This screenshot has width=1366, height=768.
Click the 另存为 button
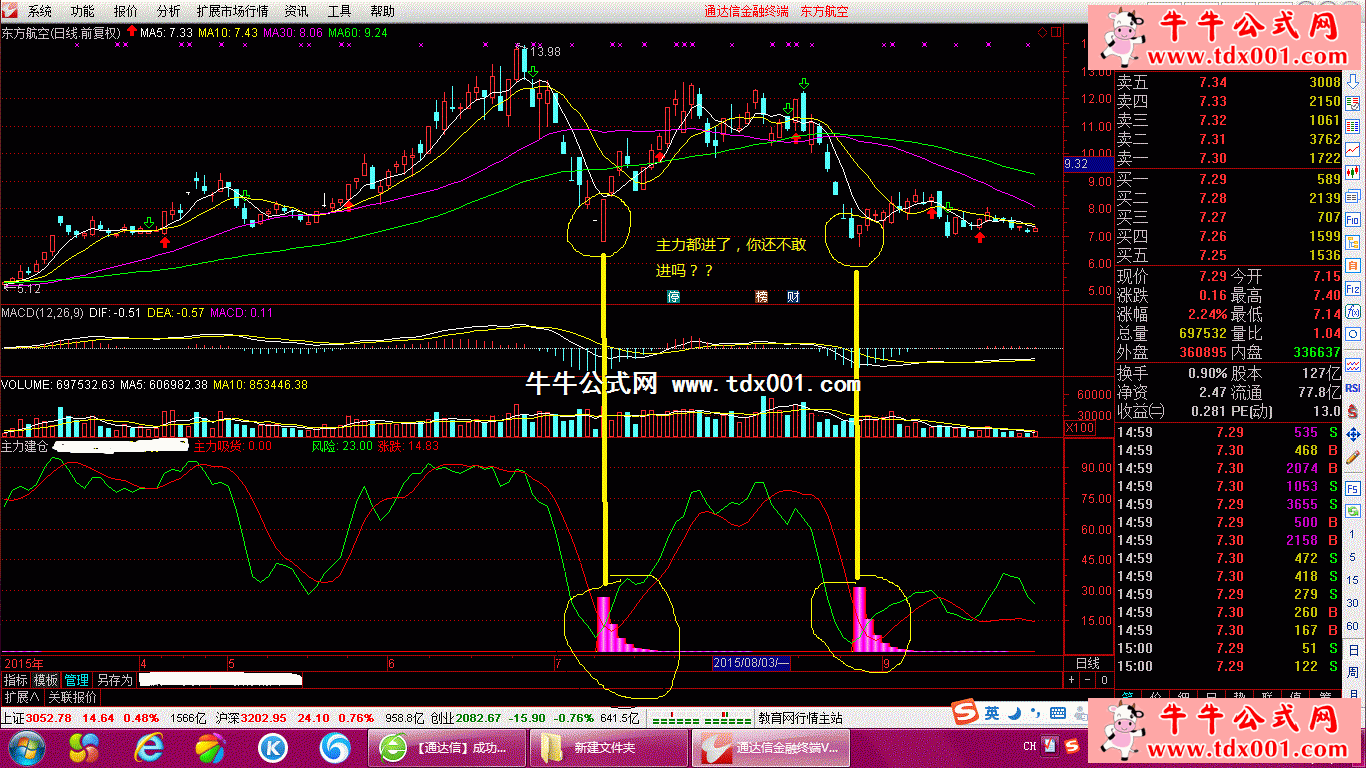pos(114,680)
